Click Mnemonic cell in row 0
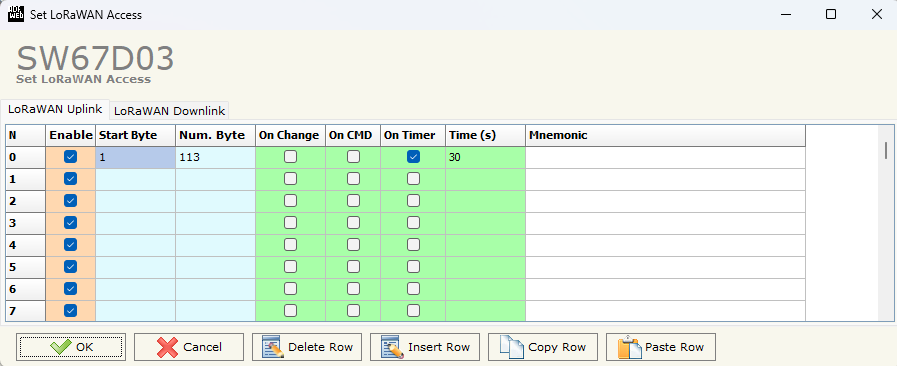897x366 pixels. tap(665, 157)
